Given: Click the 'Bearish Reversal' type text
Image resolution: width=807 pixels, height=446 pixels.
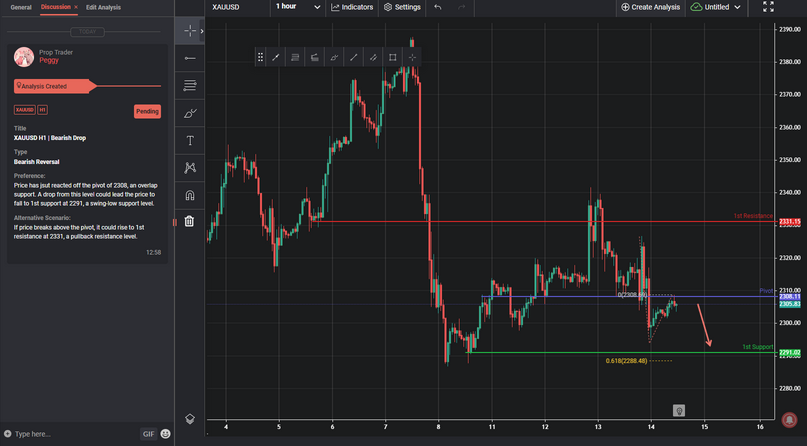Looking at the screenshot, I should 37,162.
